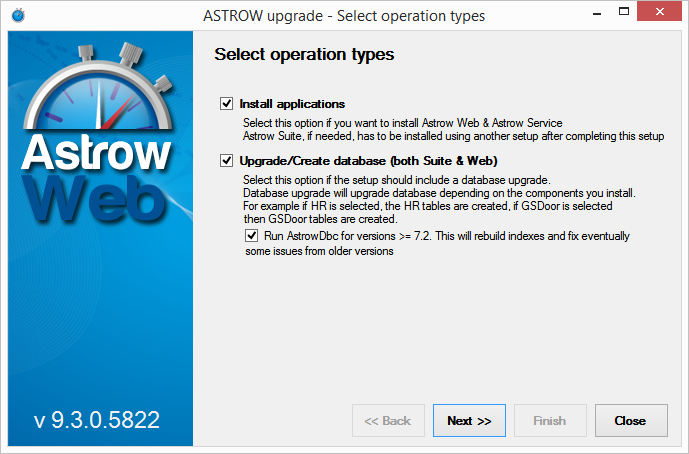This screenshot has width=689, height=454.
Task: Click the Install applications description paragraph
Action: coord(440,129)
